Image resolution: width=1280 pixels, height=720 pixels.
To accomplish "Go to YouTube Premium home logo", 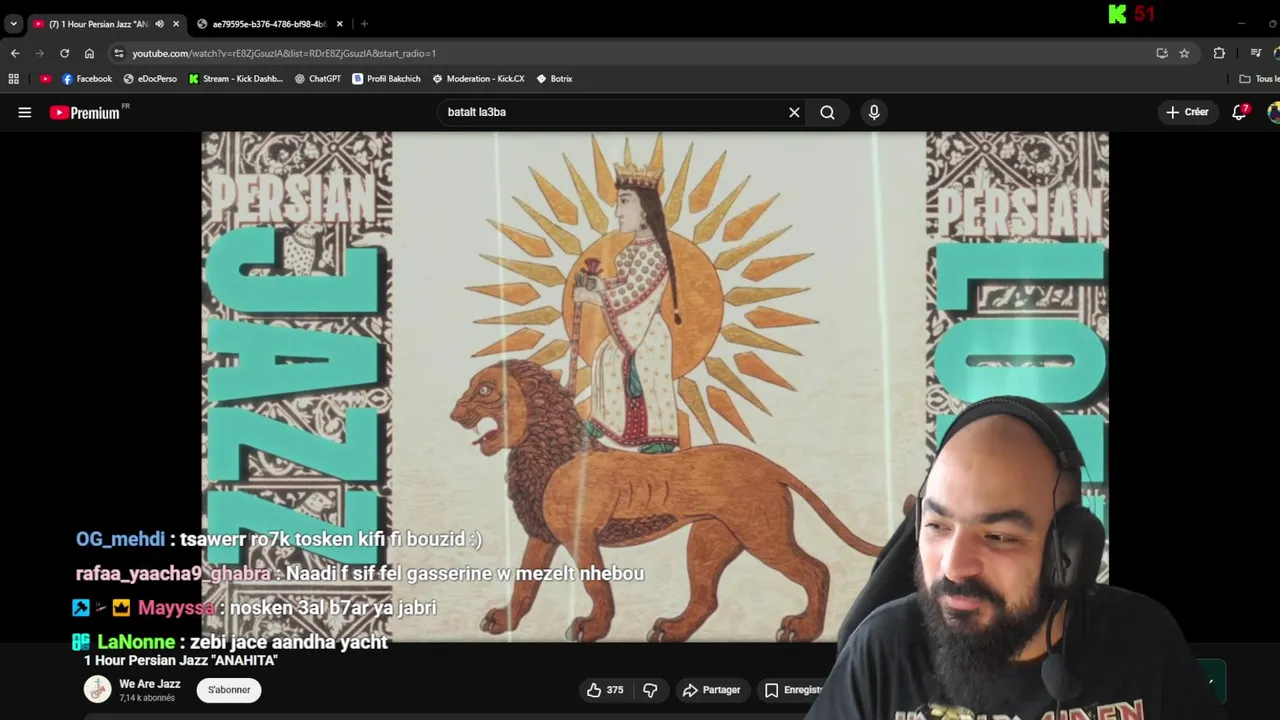I will point(85,112).
